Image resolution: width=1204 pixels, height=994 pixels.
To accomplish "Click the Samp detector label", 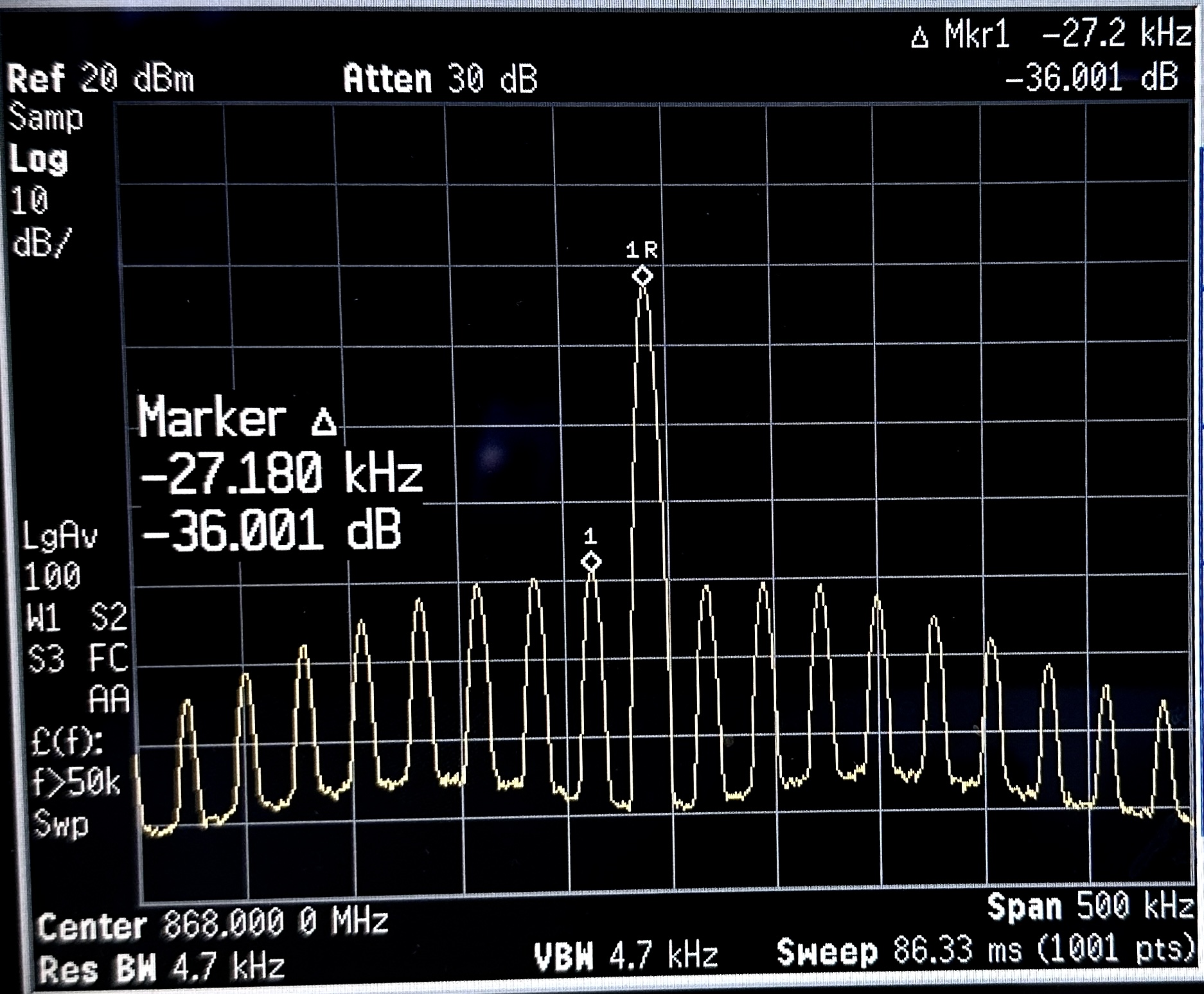I will click(x=46, y=118).
